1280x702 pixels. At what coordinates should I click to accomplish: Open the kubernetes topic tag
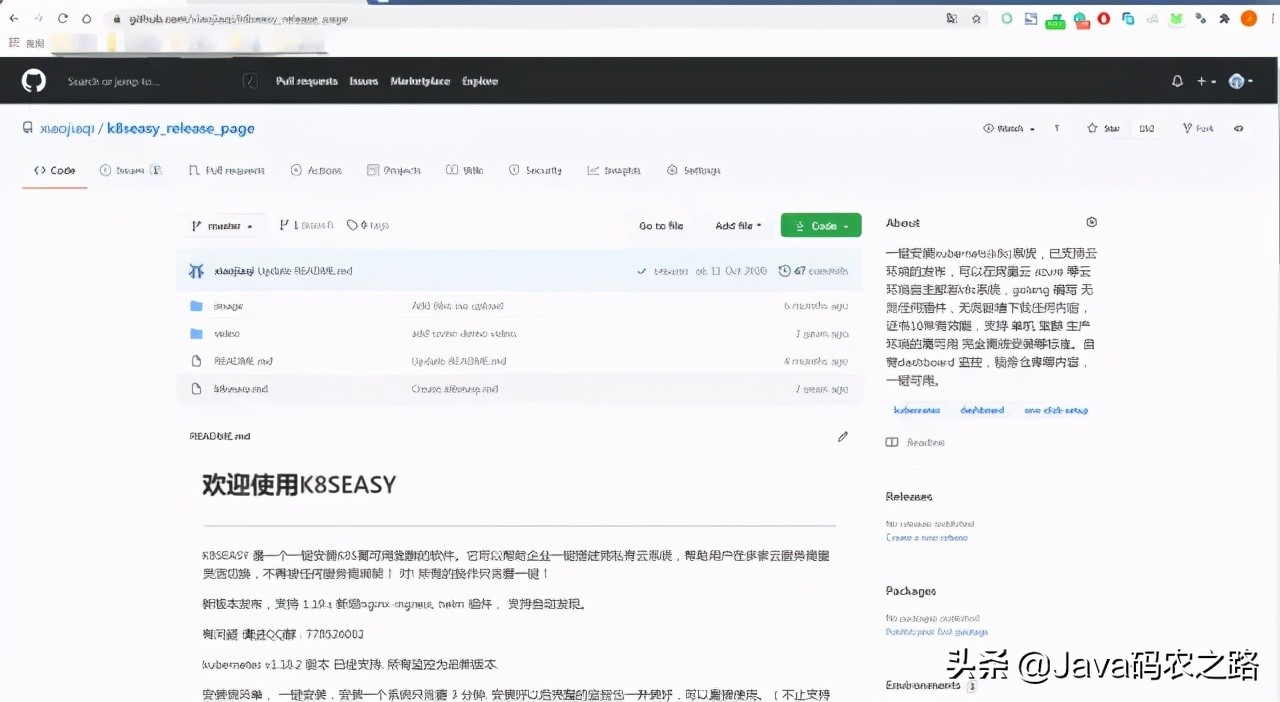click(917, 410)
